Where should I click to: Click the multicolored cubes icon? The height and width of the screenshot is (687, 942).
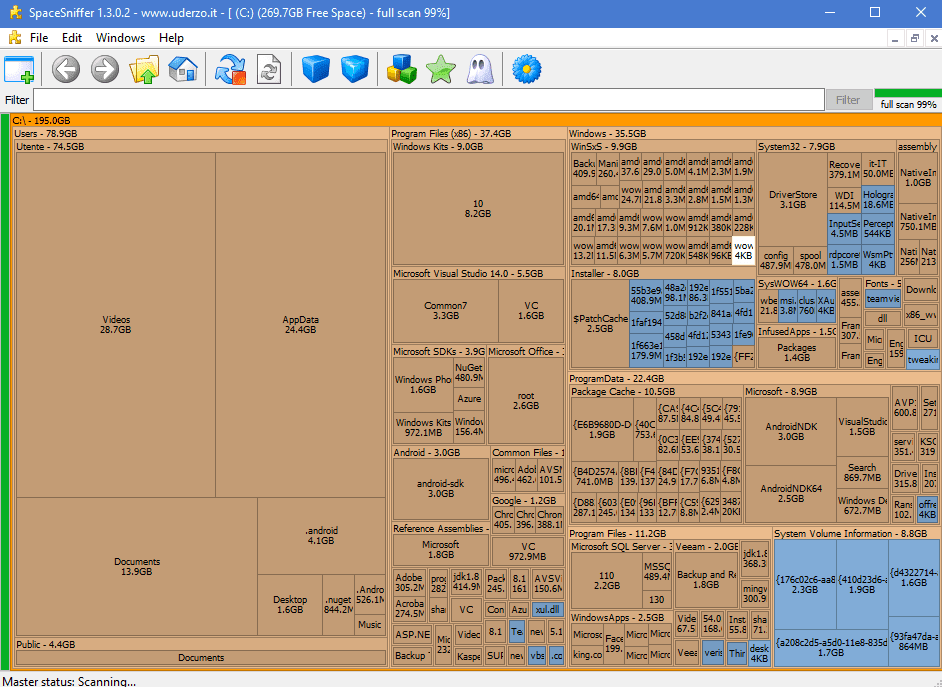[402, 69]
